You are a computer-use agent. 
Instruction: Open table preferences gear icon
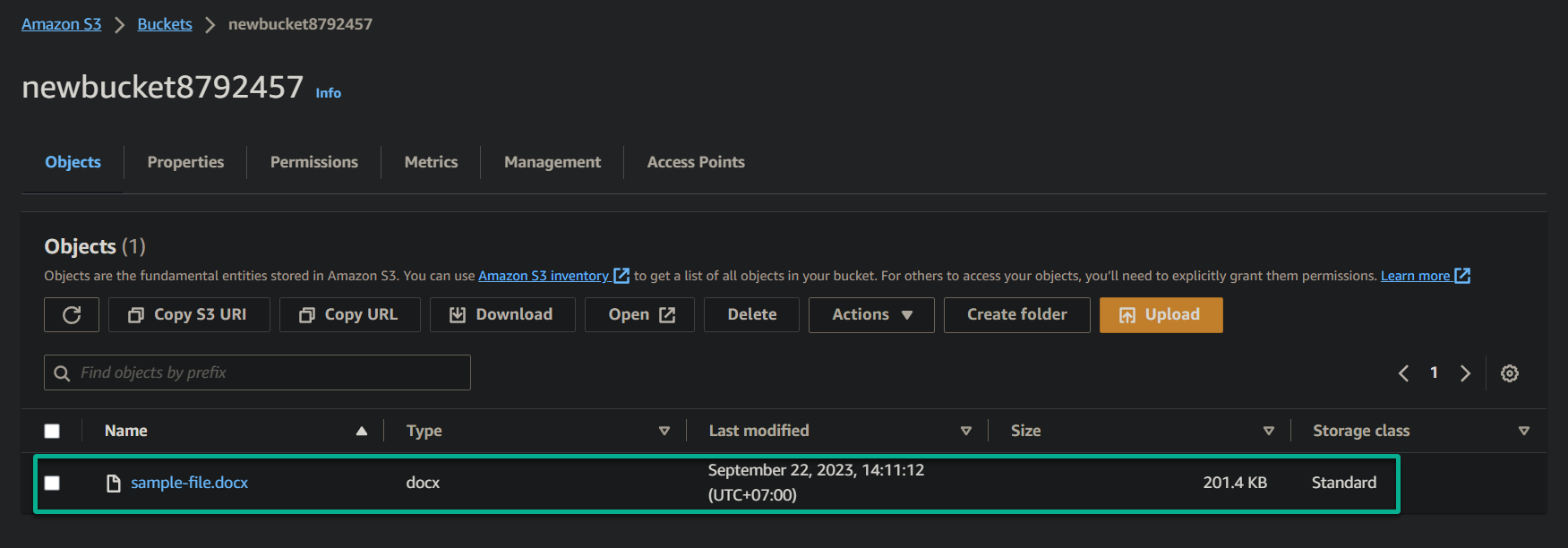click(1510, 373)
